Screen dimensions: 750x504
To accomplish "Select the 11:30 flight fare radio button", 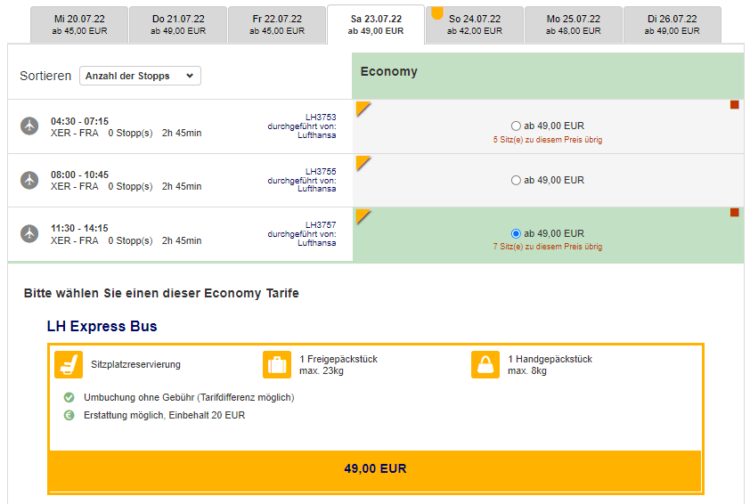I will coord(516,234).
